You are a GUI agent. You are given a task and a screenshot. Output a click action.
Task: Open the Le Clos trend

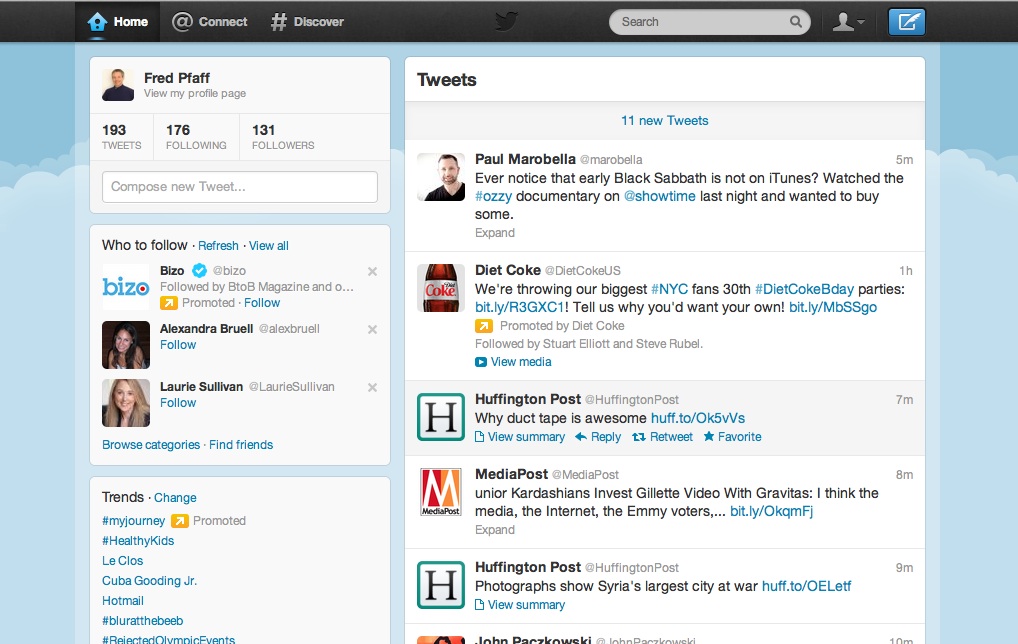[122, 561]
